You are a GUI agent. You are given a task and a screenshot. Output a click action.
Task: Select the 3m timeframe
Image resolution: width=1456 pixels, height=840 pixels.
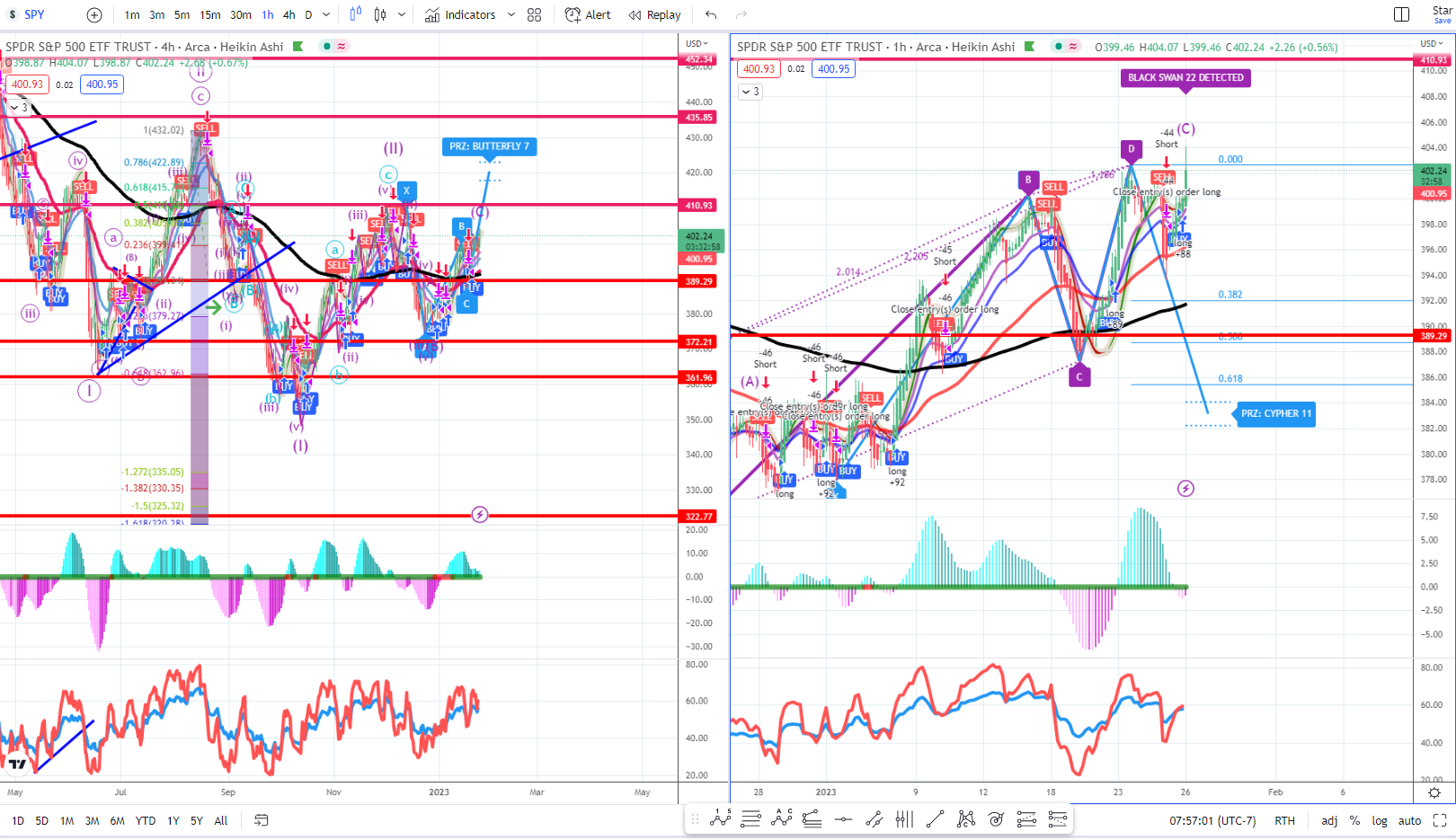pos(157,14)
